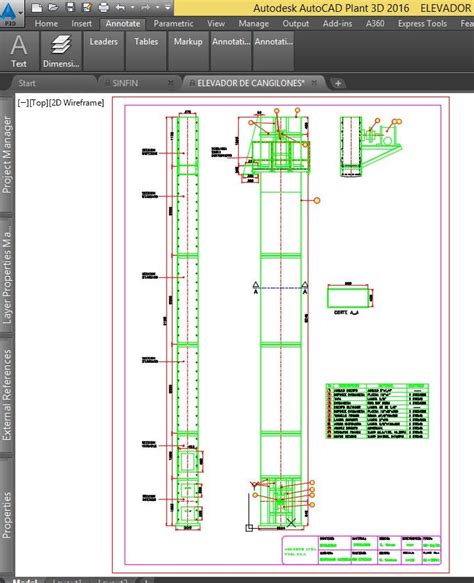Open the View ribbon tab
Viewport: 474px width, 583px height.
(216, 23)
